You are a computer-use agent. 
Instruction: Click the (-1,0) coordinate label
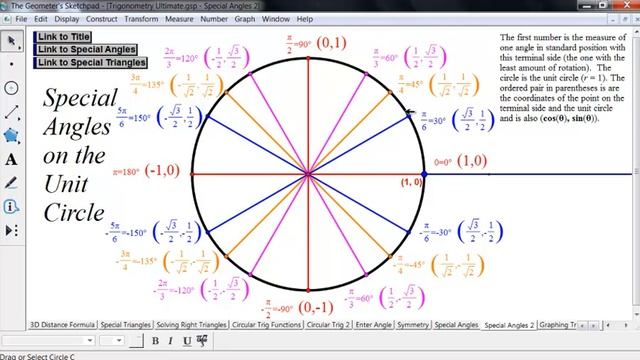(x=162, y=170)
